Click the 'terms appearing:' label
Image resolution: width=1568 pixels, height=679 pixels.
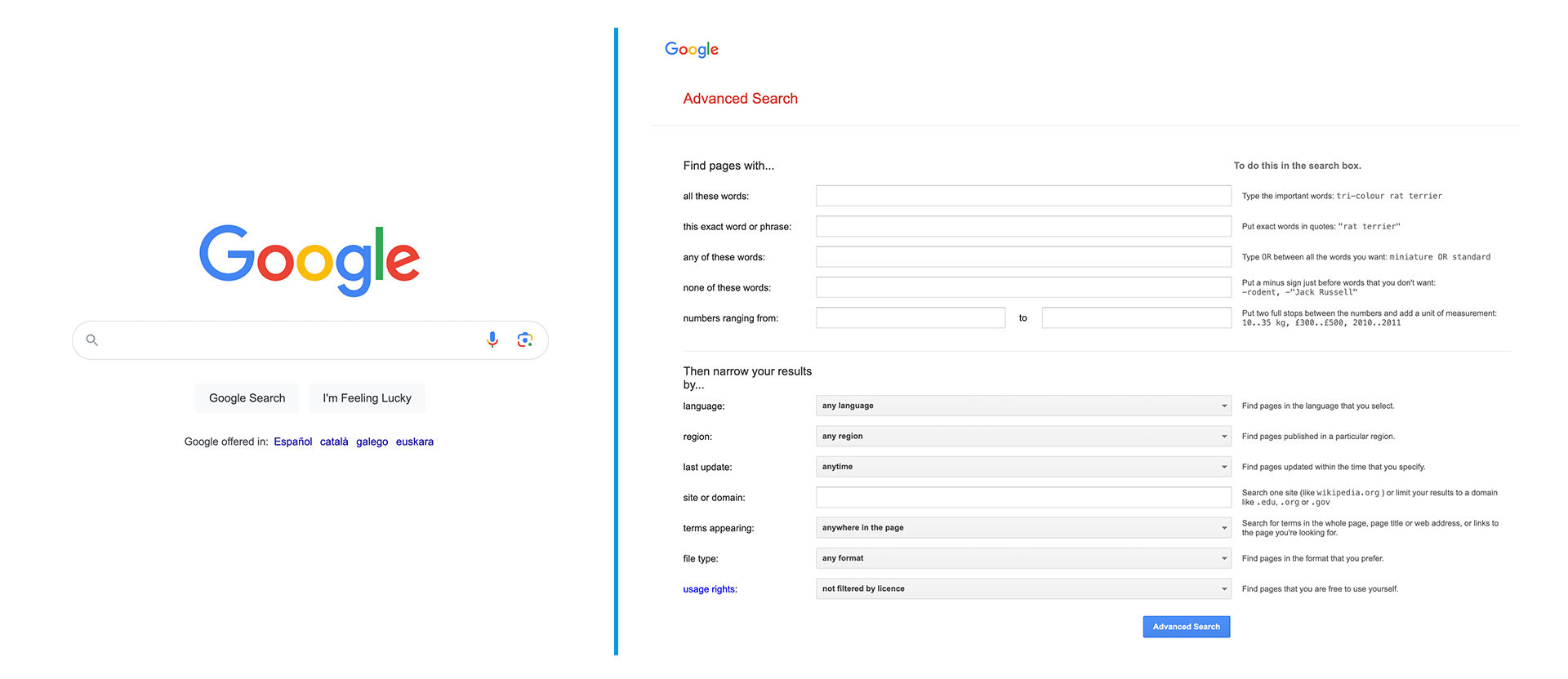pos(719,529)
